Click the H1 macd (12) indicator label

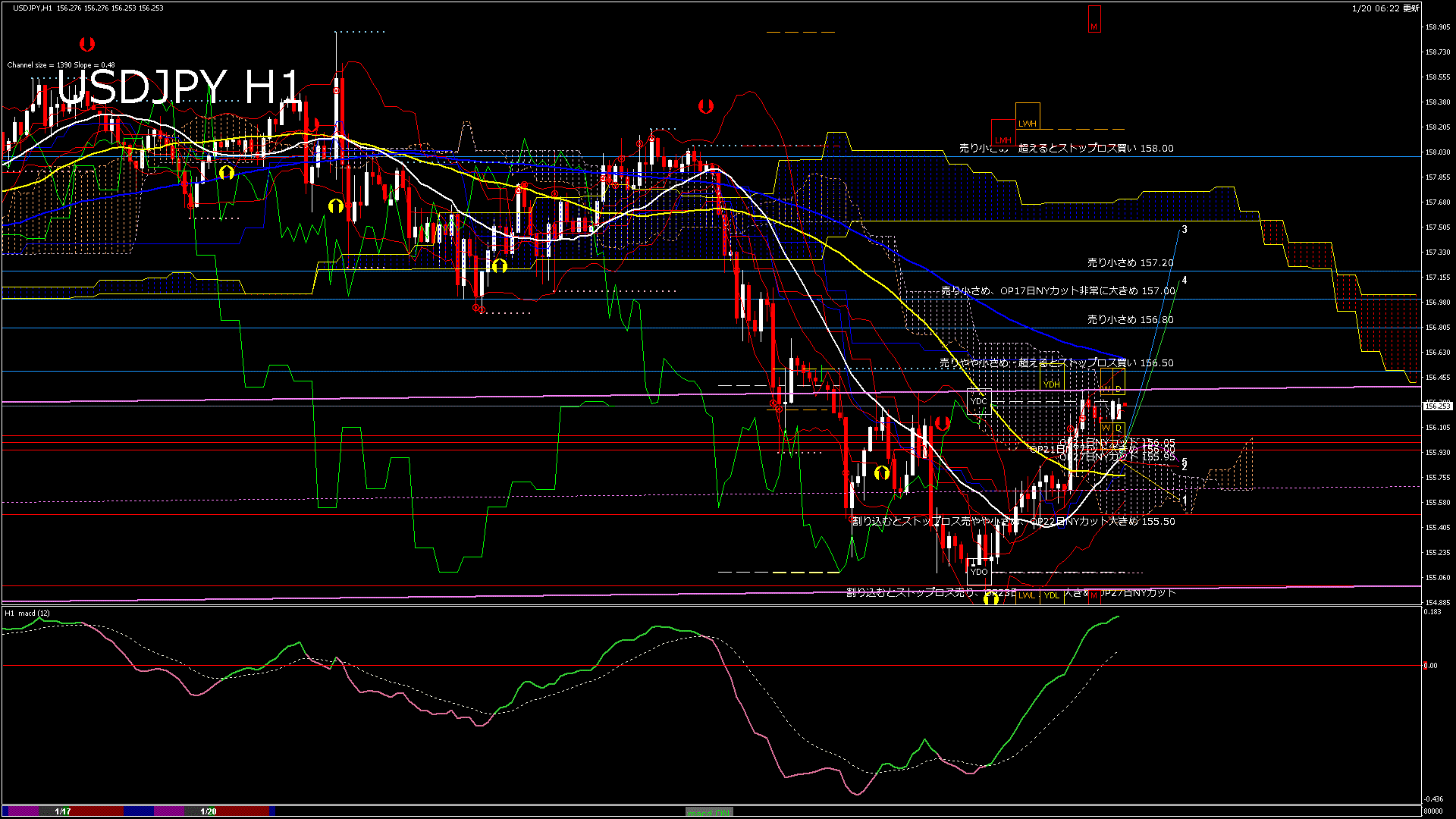[27, 613]
